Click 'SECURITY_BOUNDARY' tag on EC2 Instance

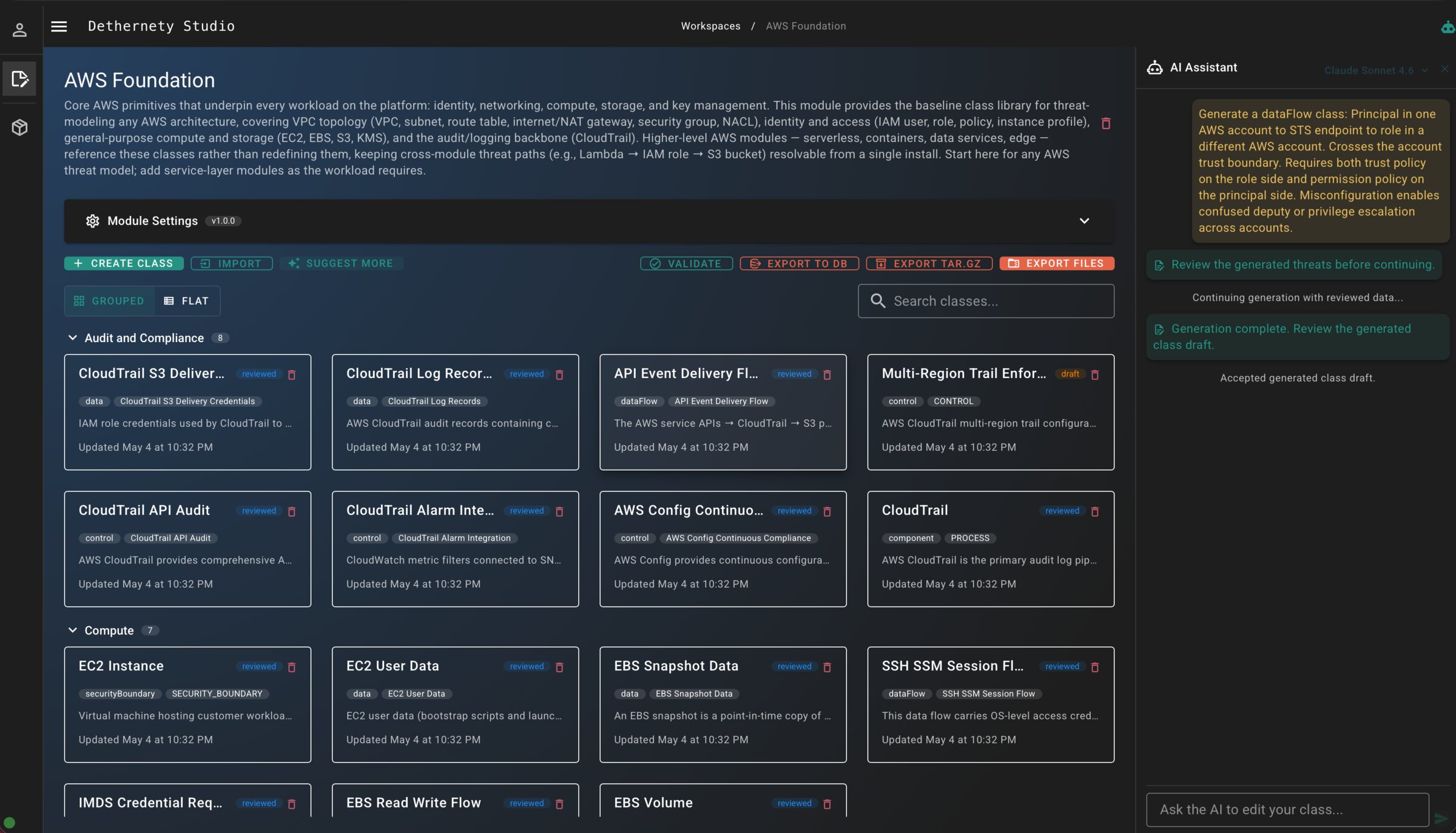[x=217, y=693]
